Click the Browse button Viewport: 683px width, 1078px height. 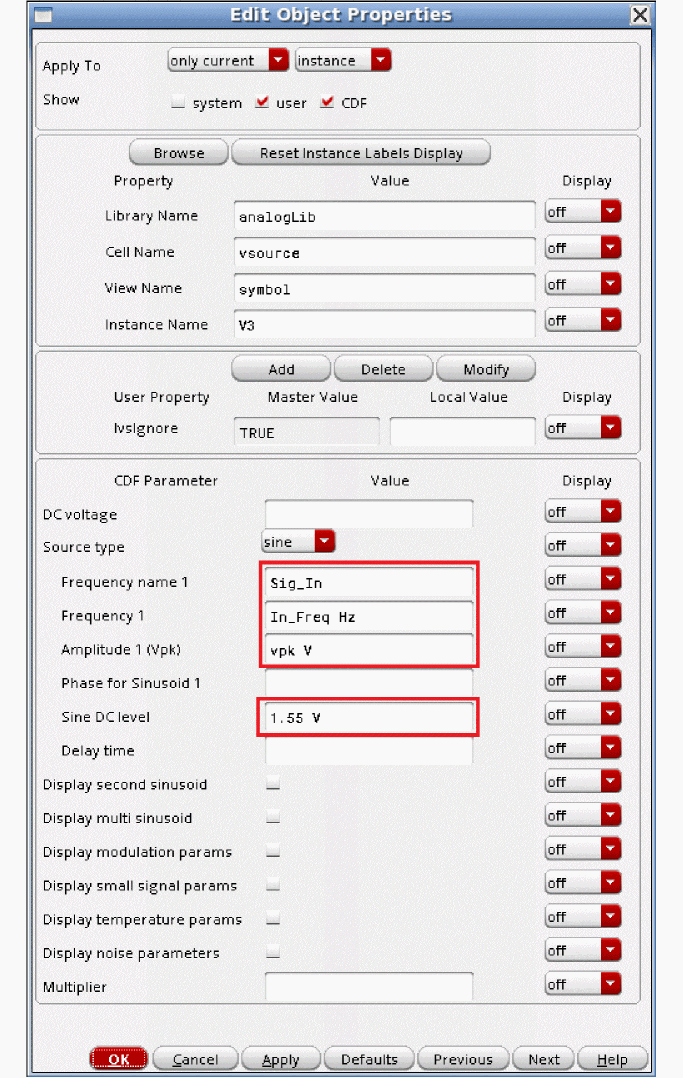(x=179, y=153)
